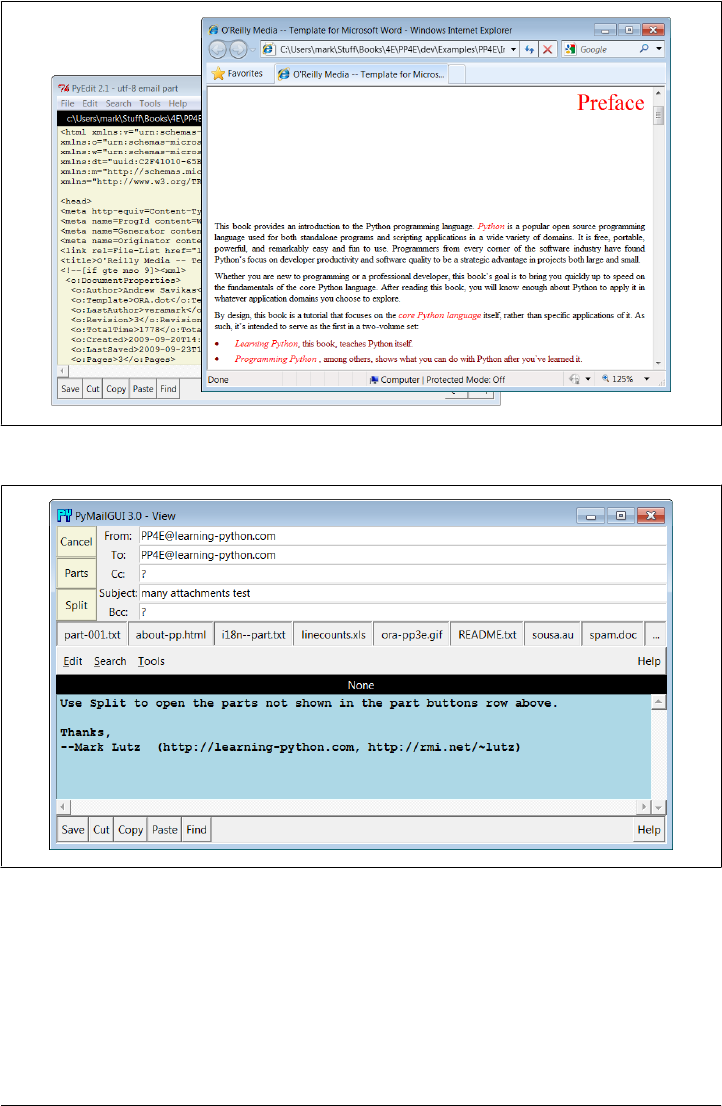Select the O'Reilly Media tab in Internet Explorer
This screenshot has height=1106, width=722.
pos(361,74)
